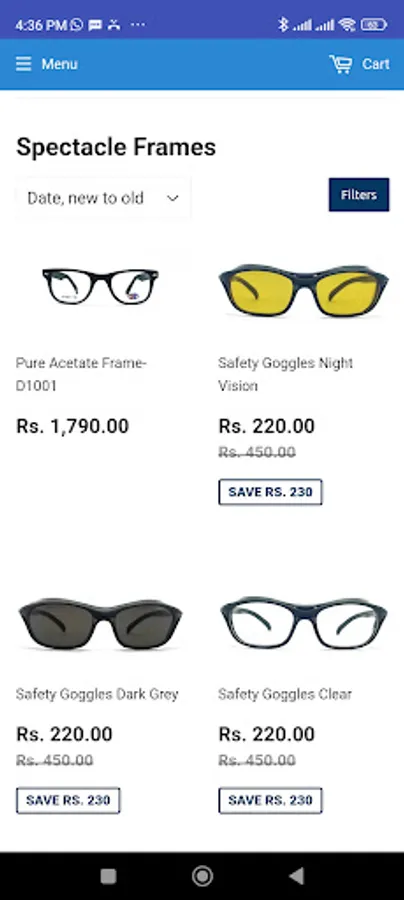Viewport: 404px width, 900px height.
Task: View the clear safety goggles image
Action: click(x=304, y=623)
